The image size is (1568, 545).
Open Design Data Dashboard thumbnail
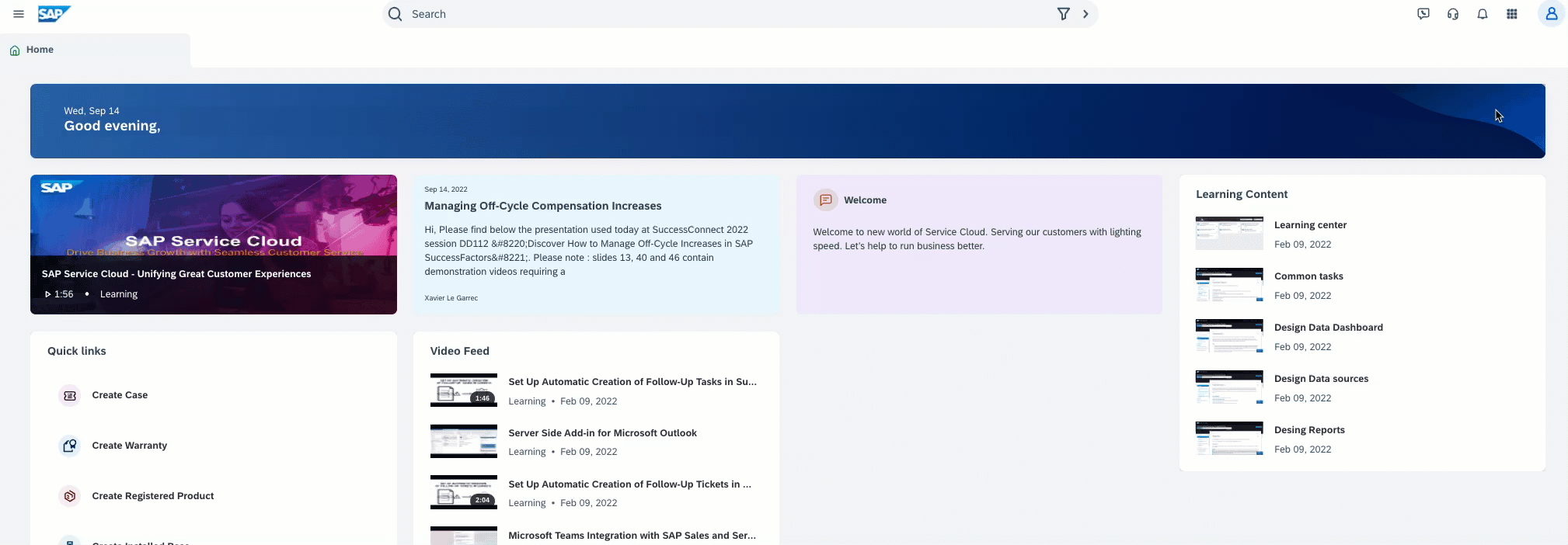click(1229, 335)
